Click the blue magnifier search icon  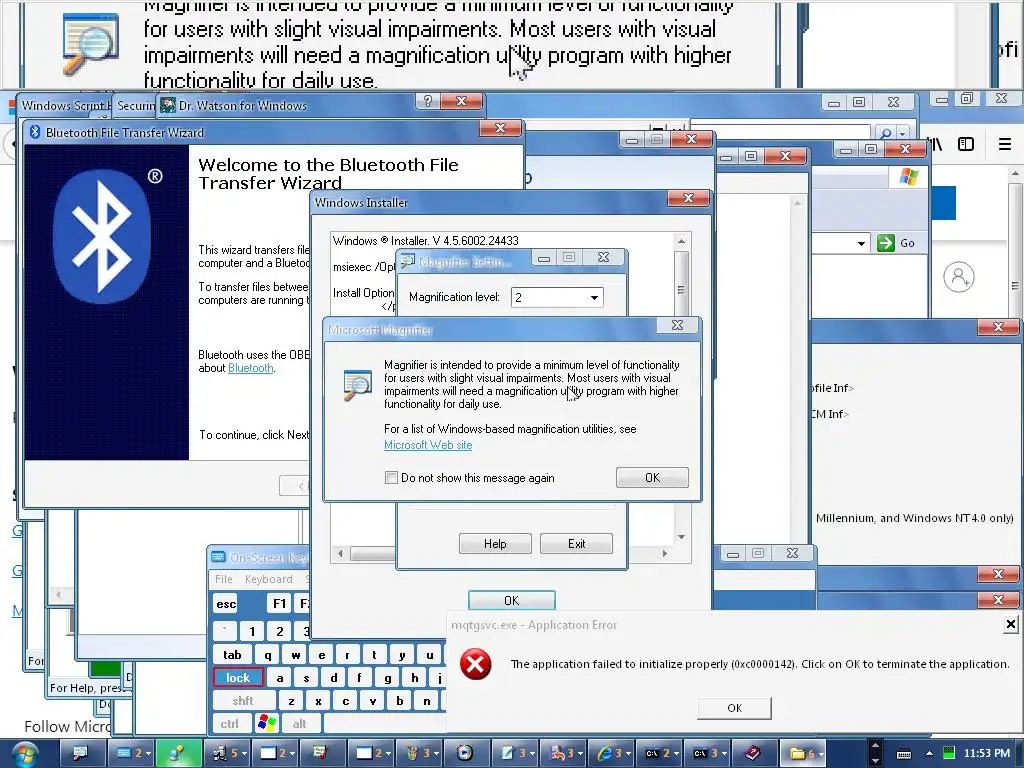[x=886, y=133]
